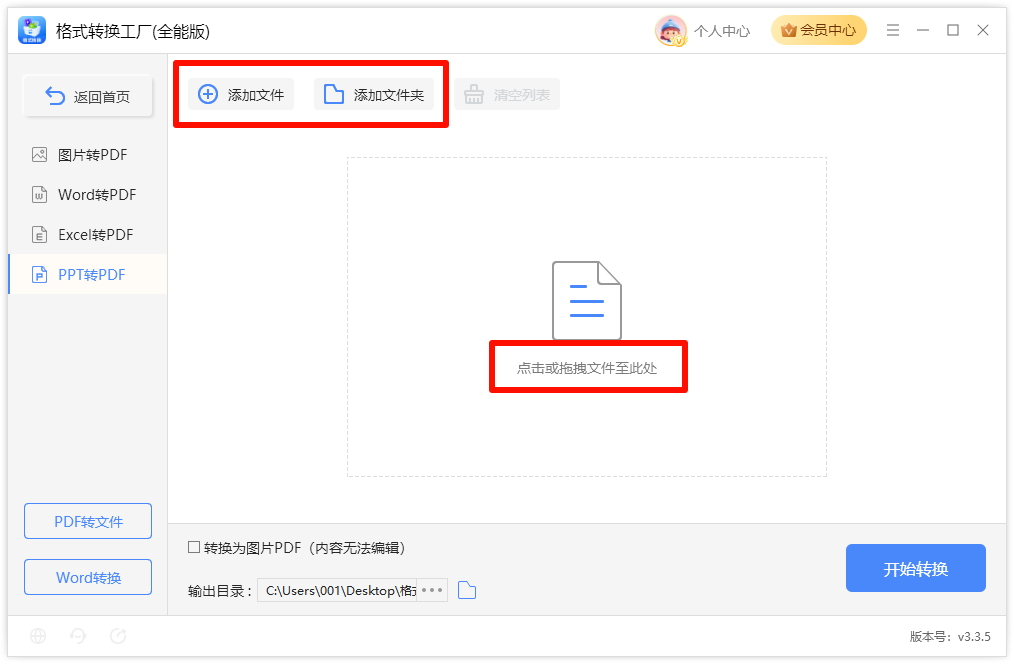Click the 返回首页 back arrow icon
Screen dimensions: 1014x664
[x=55, y=96]
